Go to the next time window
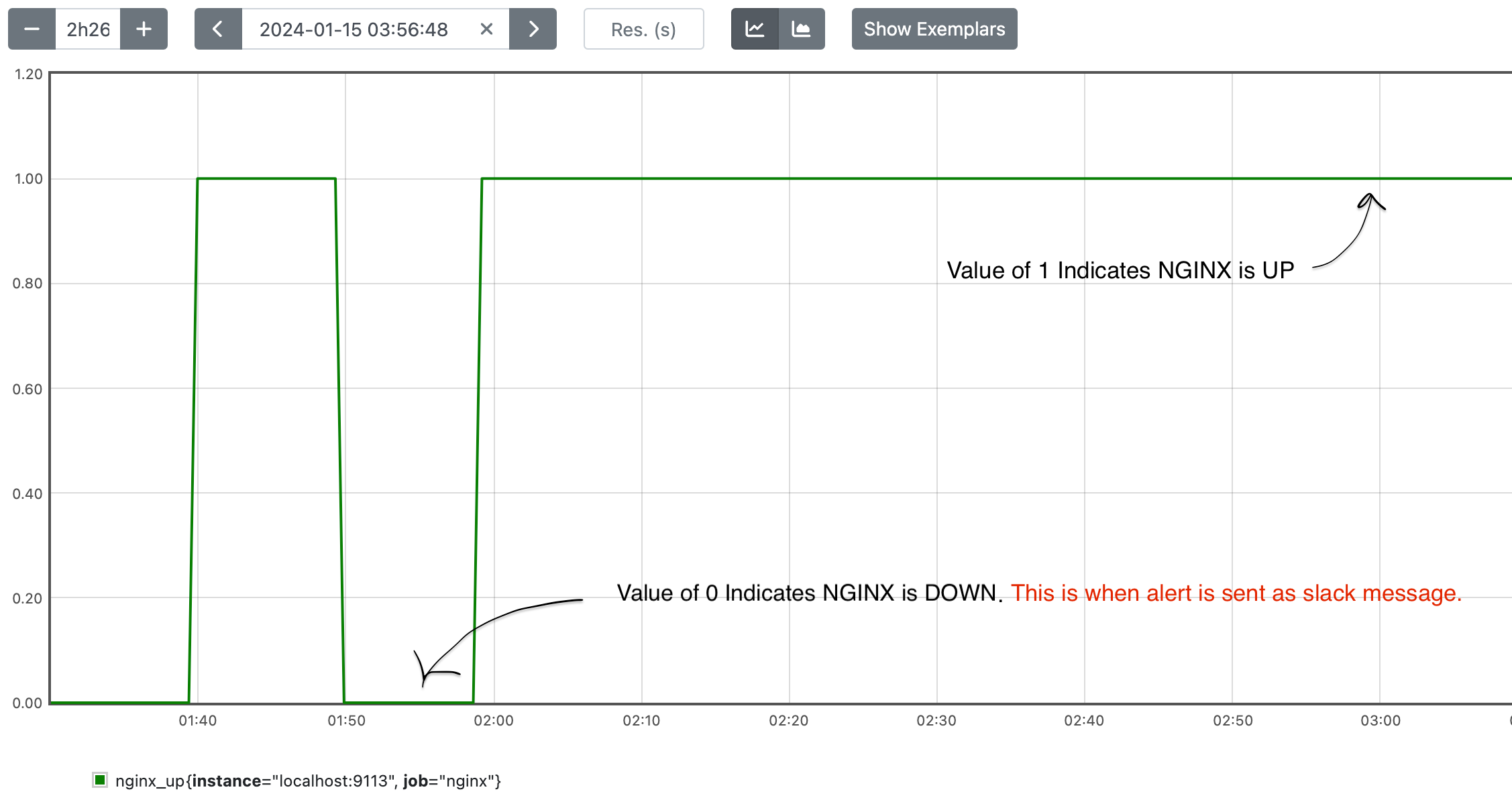The image size is (1512, 808). (x=533, y=29)
